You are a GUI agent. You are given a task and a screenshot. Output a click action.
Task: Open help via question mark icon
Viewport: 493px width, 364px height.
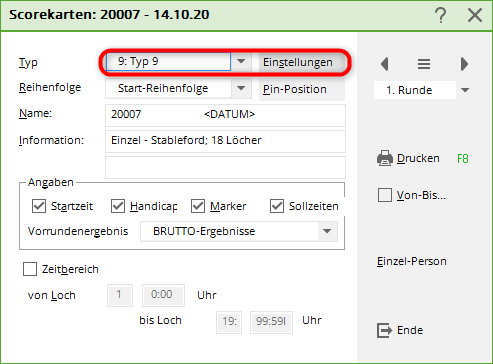[441, 15]
